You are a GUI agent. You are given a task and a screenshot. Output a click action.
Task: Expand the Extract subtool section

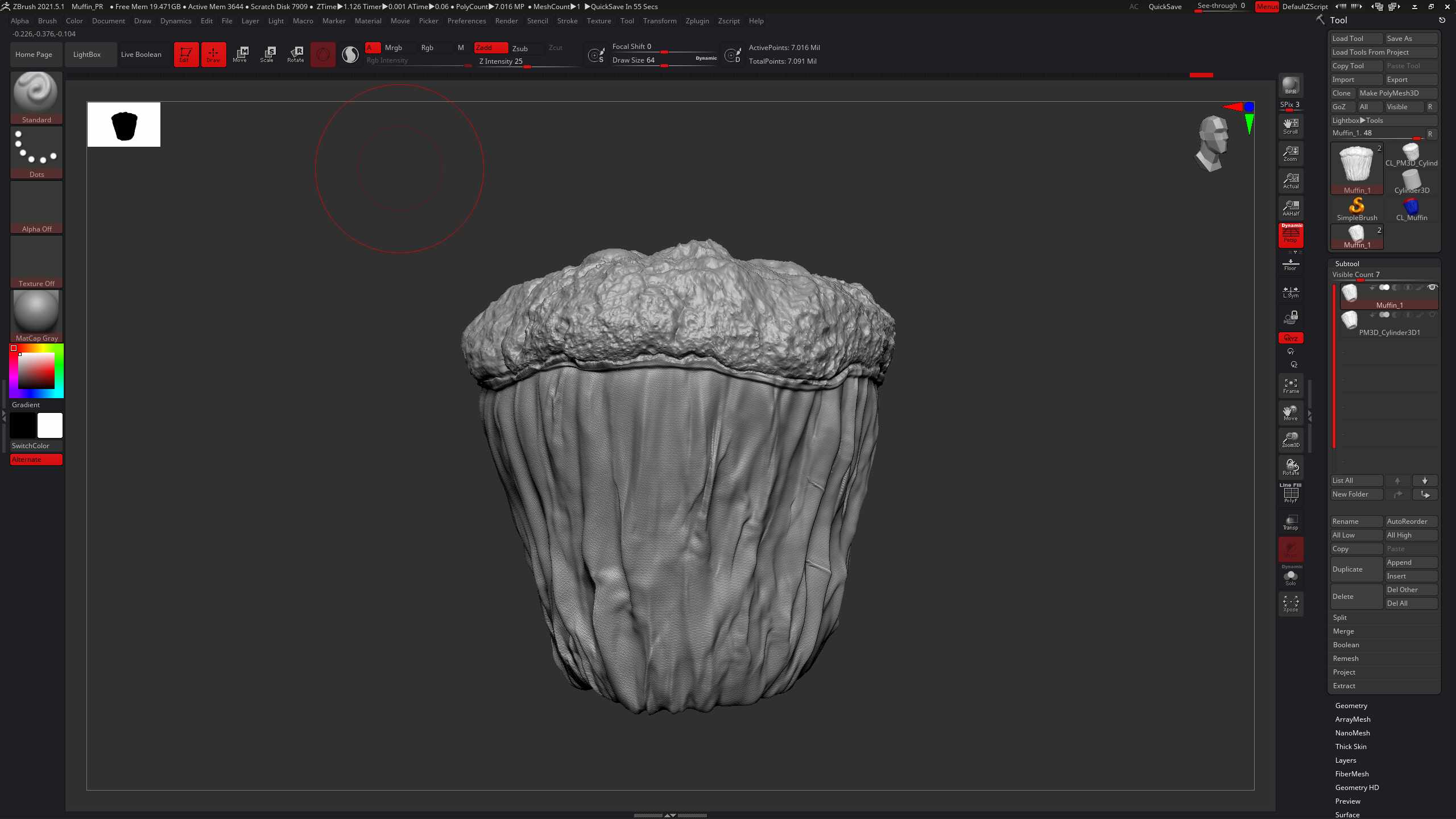(x=1344, y=686)
